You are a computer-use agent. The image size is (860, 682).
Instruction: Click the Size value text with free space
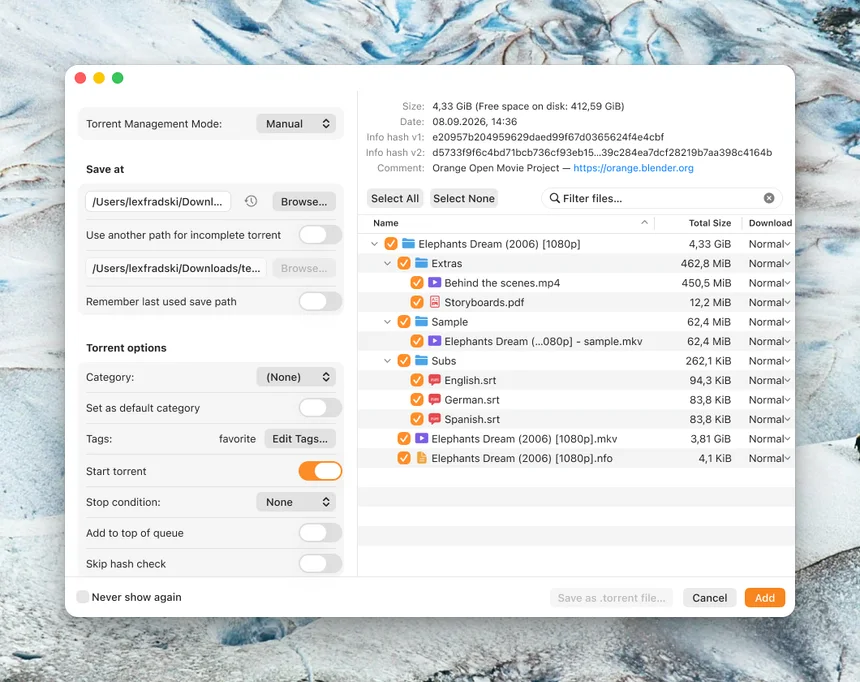tap(528, 106)
